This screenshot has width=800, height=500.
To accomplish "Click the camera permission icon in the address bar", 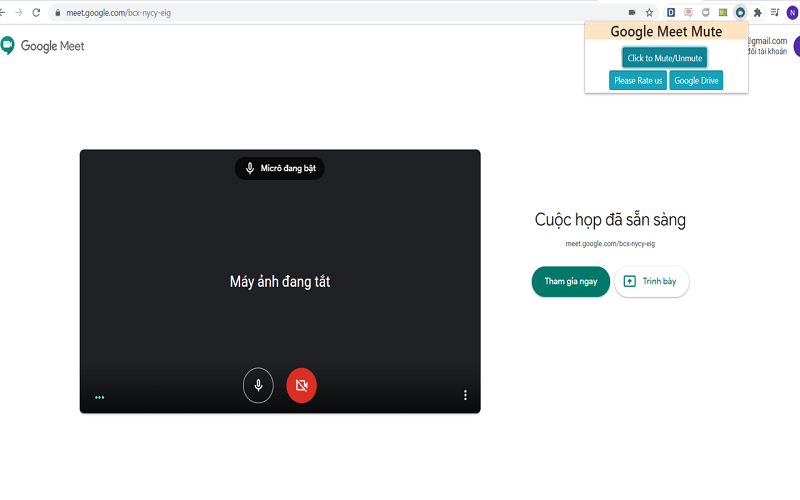I will click(x=632, y=12).
